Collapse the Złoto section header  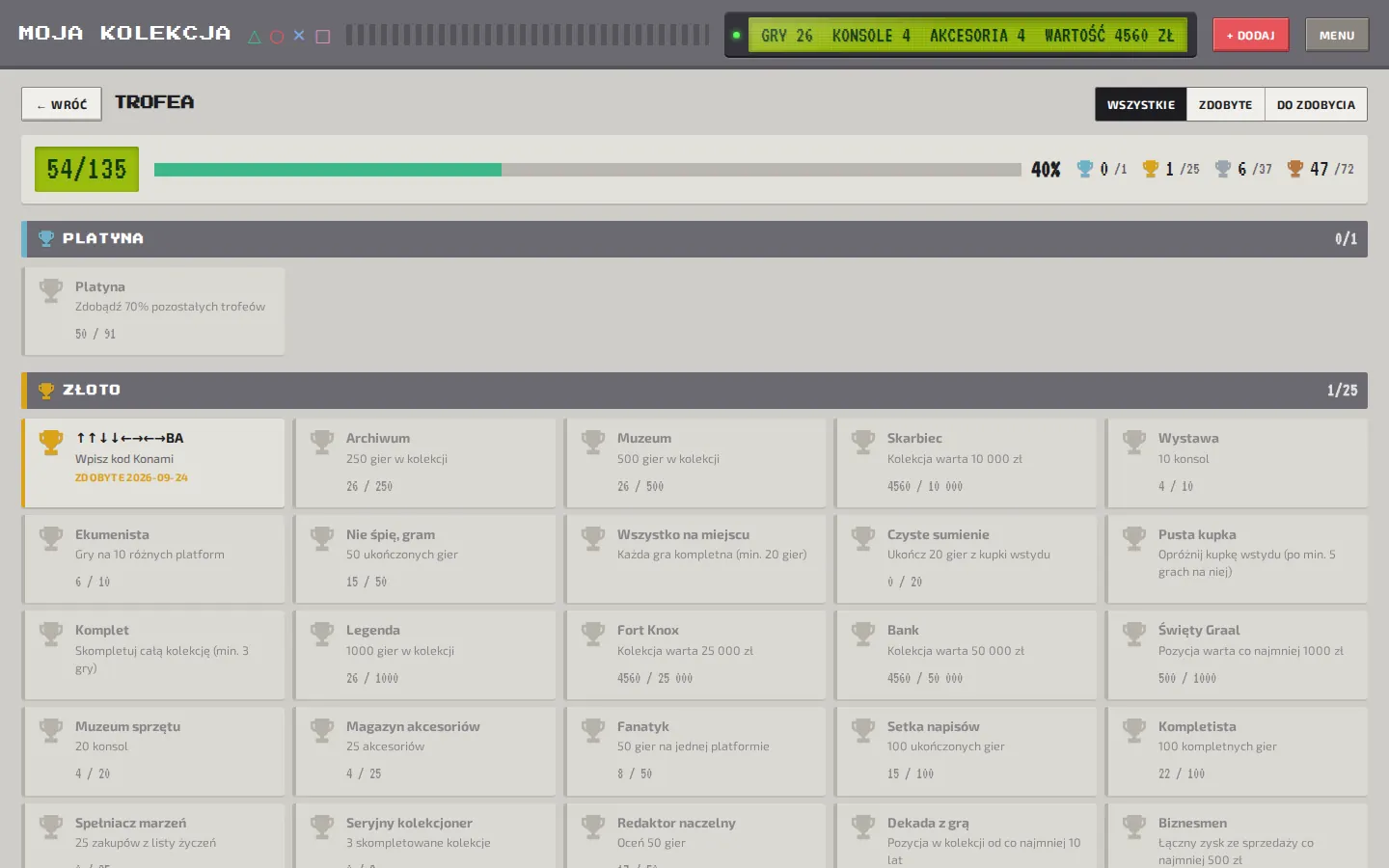click(694, 391)
